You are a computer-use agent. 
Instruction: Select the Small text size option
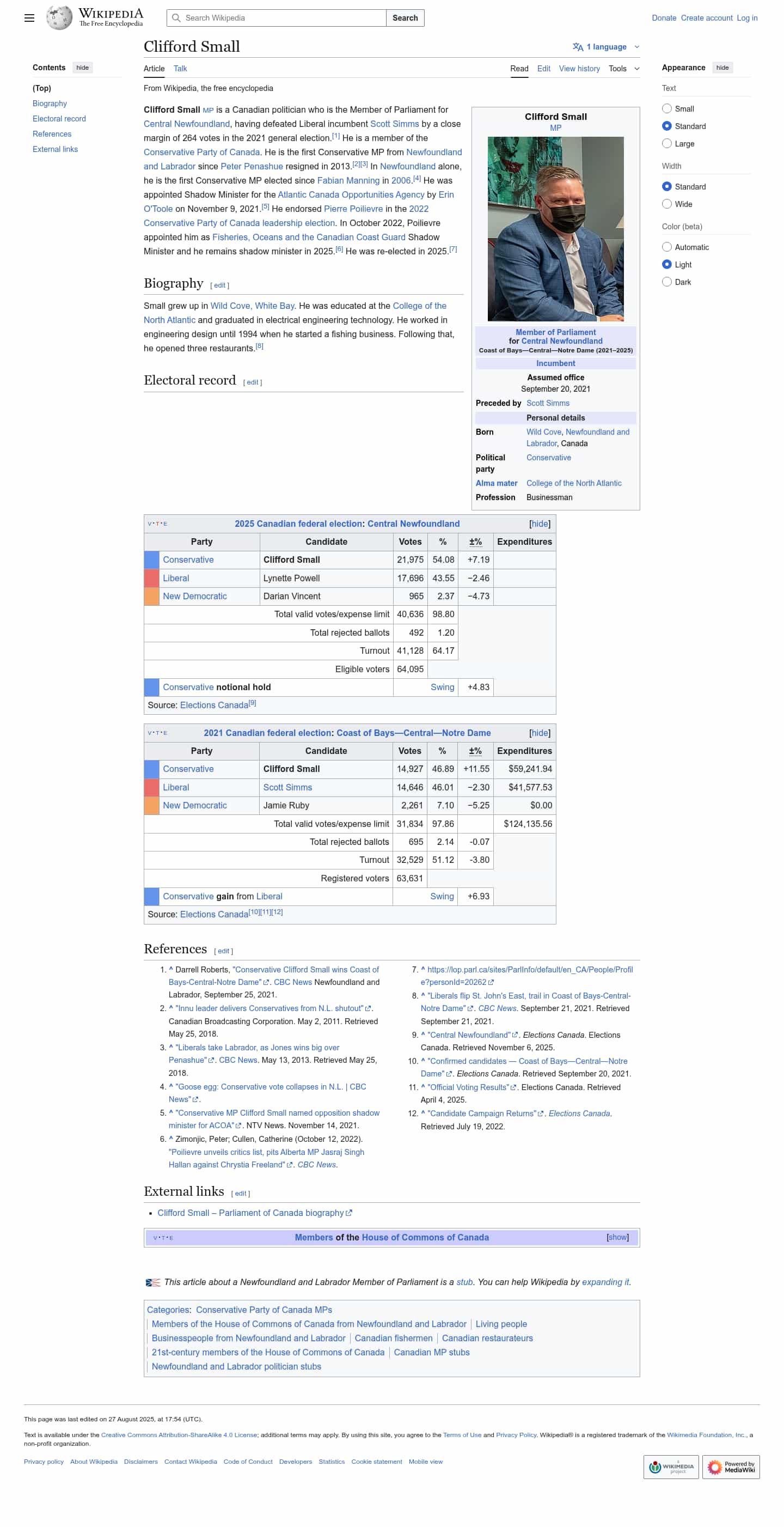666,109
